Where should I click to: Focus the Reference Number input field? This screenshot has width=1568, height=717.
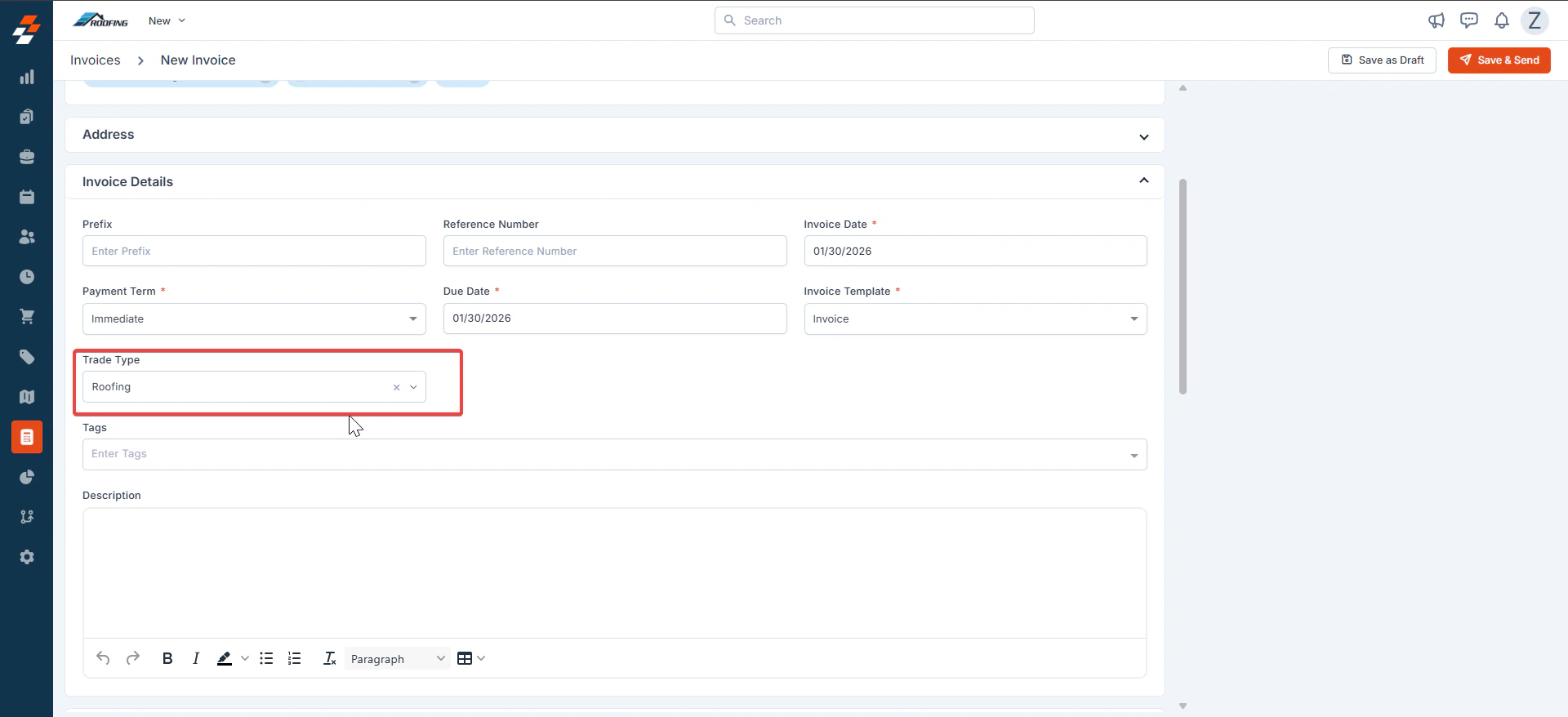click(615, 251)
